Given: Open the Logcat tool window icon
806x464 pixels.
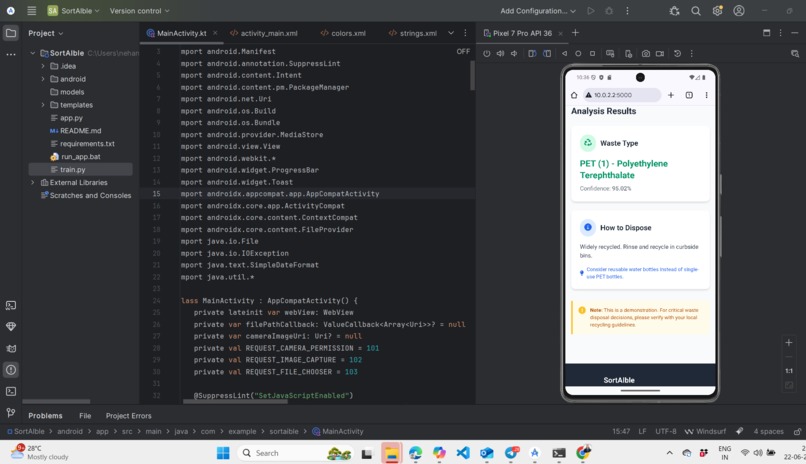Looking at the screenshot, I should click(11, 305).
